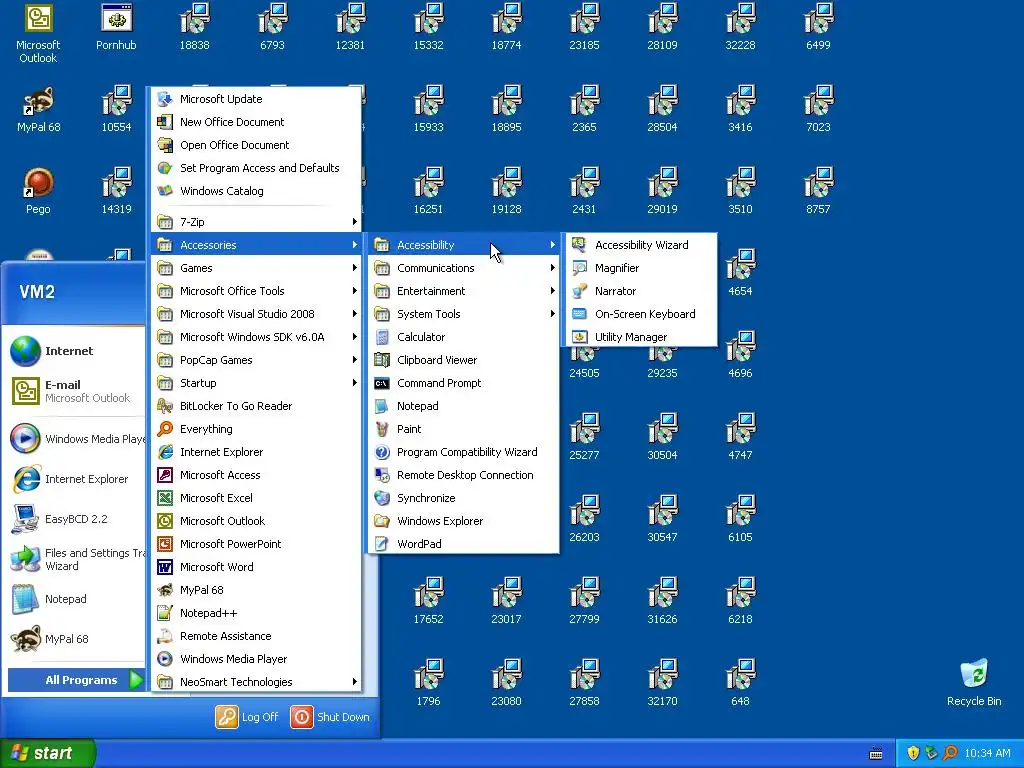
Task: Open Internet pinned item in Start menu
Action: coord(74,351)
